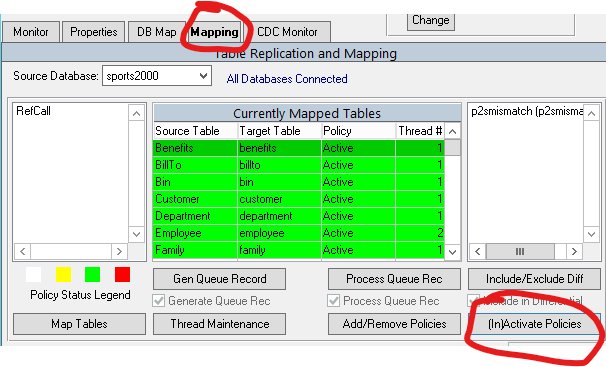Click the (In)Activate Policies button

point(535,324)
